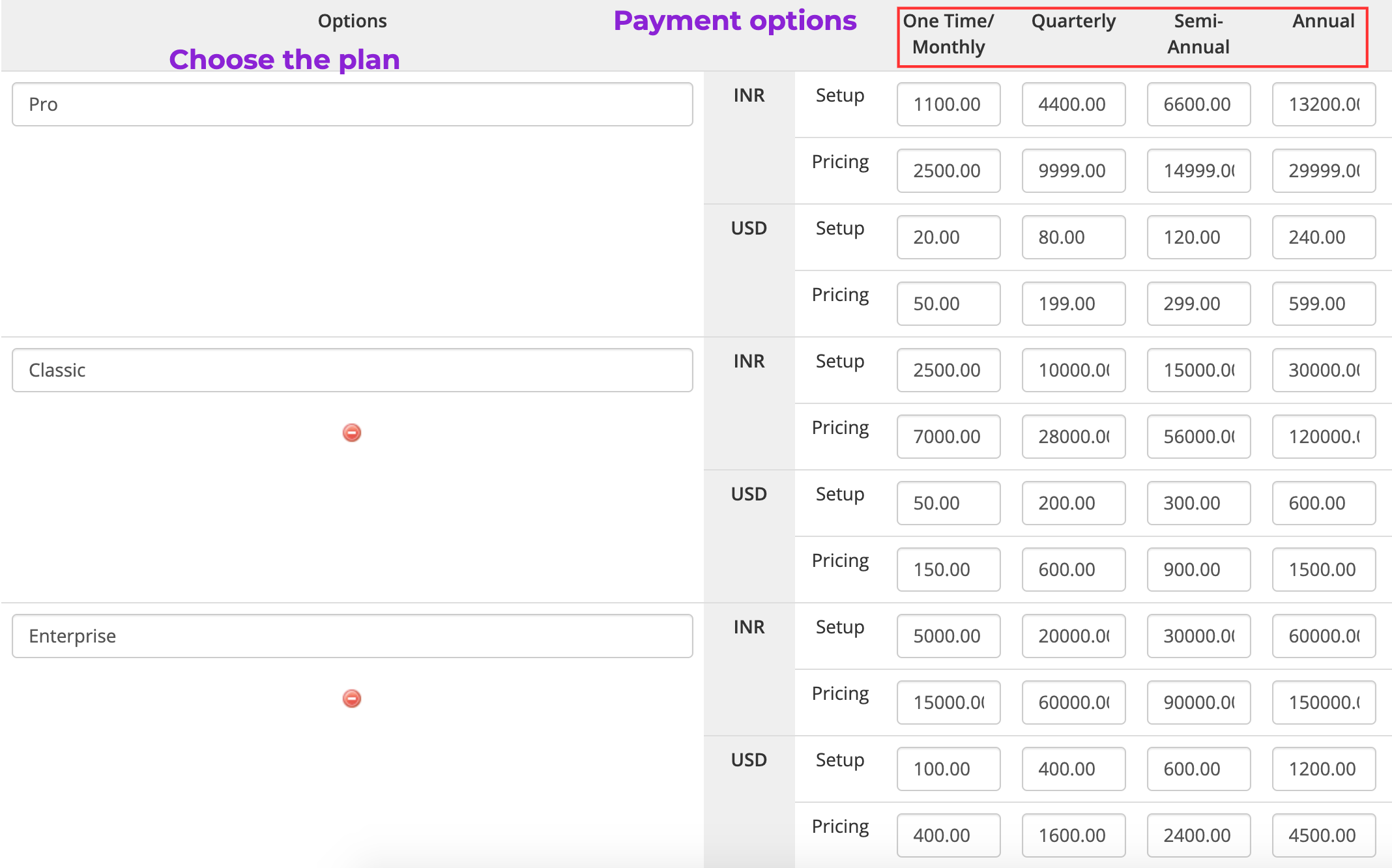This screenshot has width=1392, height=868.
Task: Click the remove icon beside the Classic plan
Action: point(351,432)
